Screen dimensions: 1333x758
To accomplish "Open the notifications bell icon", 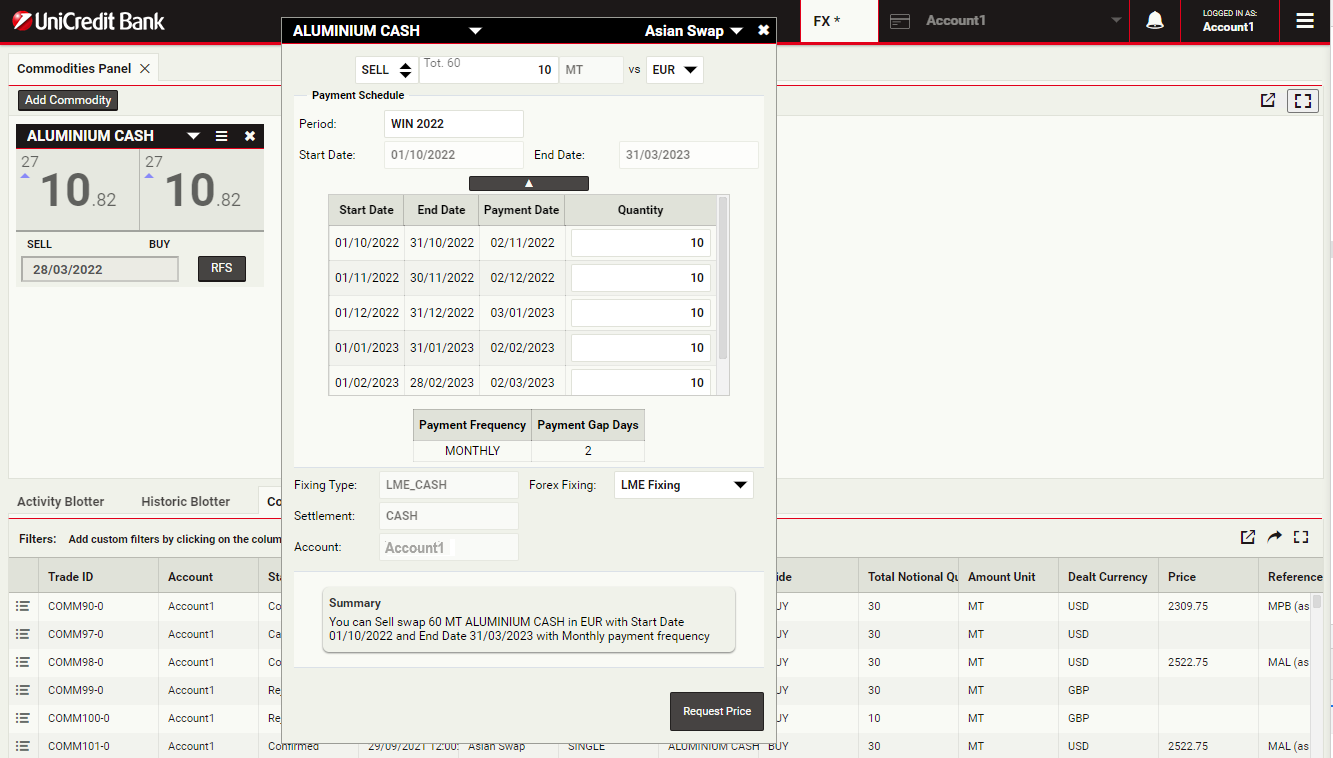I will 1154,21.
